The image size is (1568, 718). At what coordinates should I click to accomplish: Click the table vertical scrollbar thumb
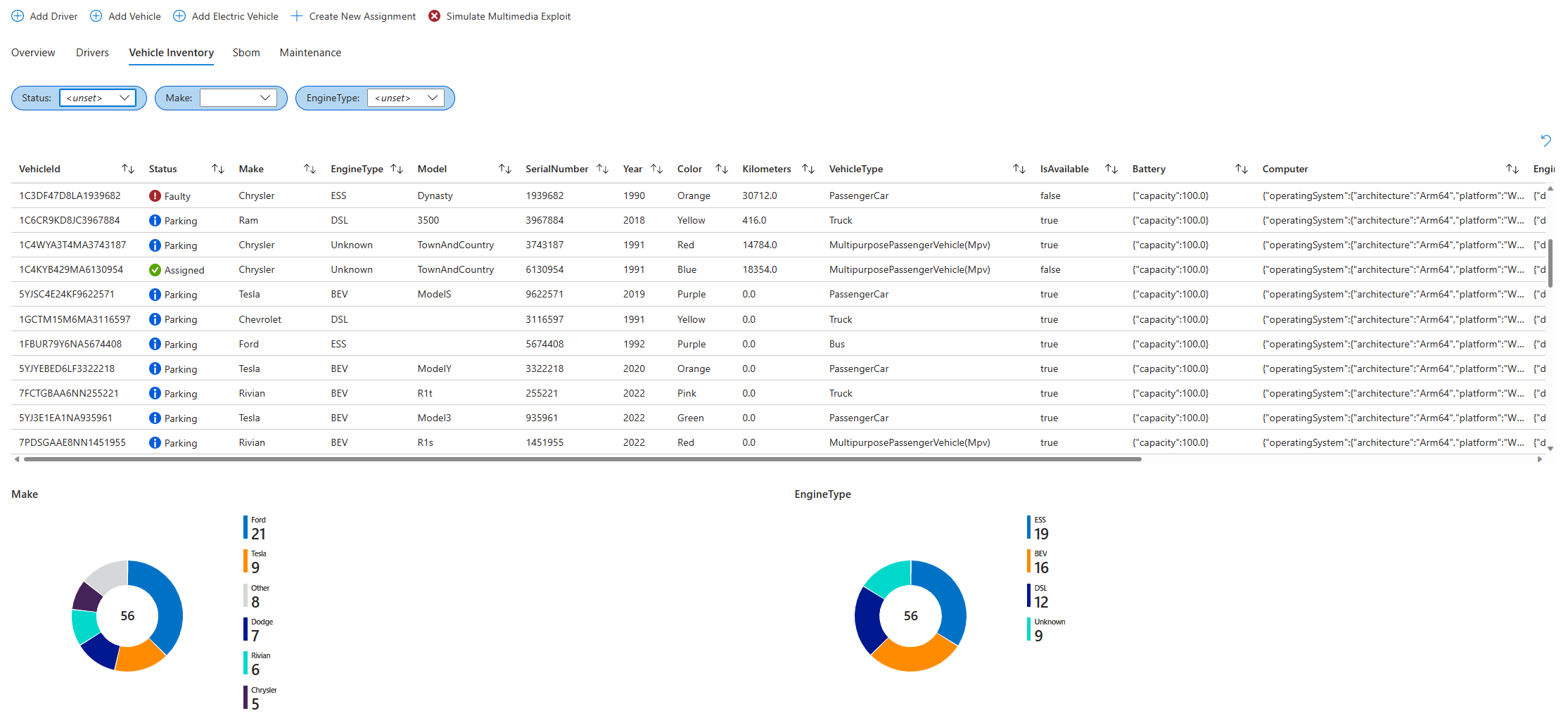(1550, 263)
